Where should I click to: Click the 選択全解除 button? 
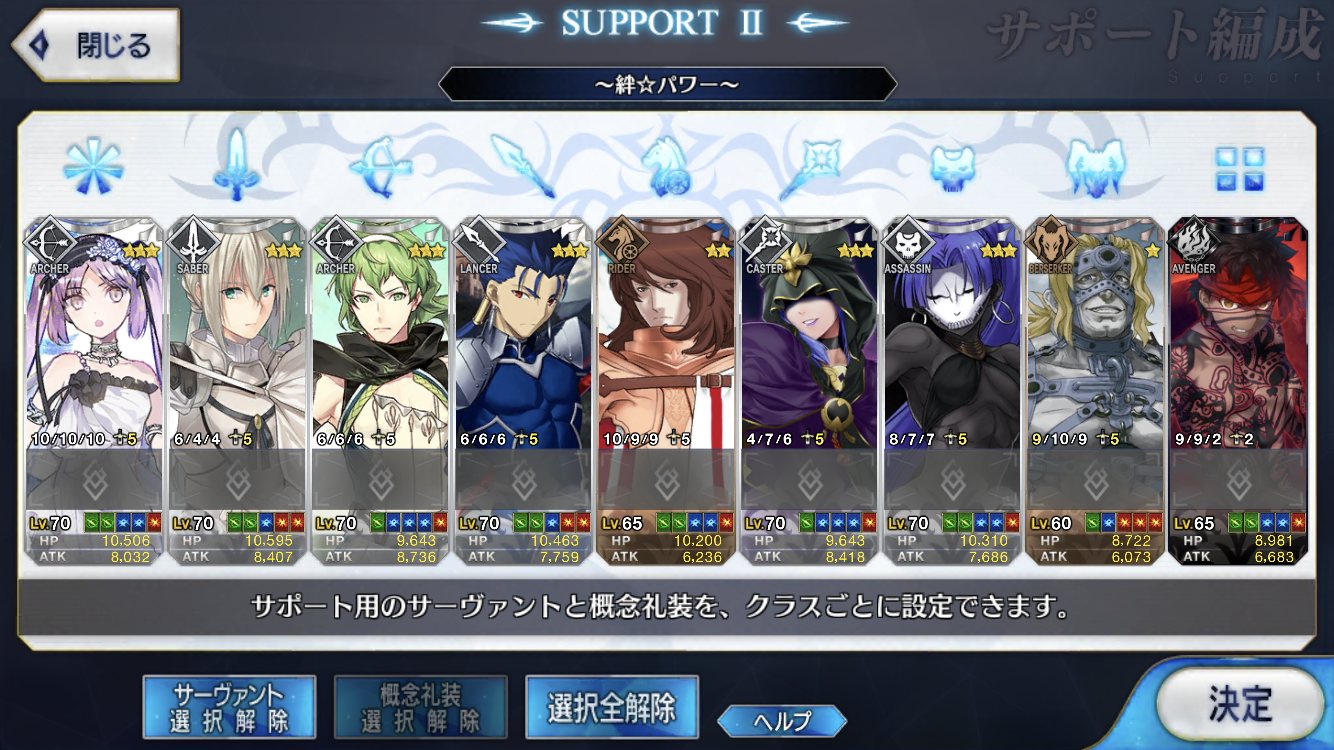pyautogui.click(x=611, y=707)
